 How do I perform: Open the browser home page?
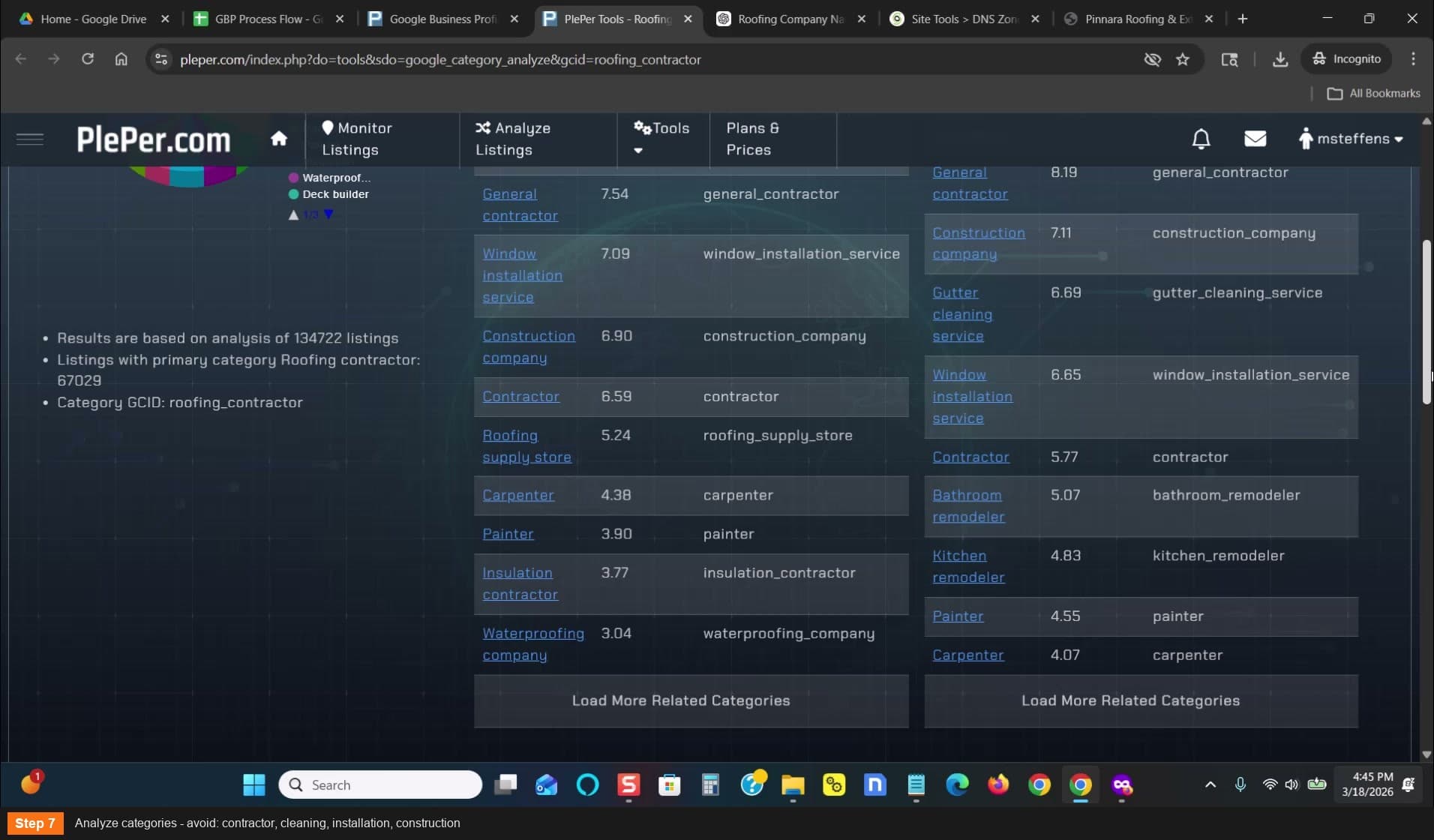point(121,58)
